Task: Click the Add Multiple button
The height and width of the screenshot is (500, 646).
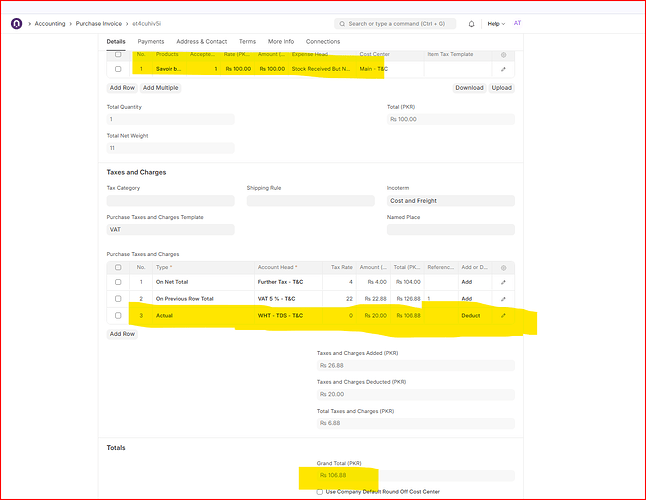Action: pos(160,88)
